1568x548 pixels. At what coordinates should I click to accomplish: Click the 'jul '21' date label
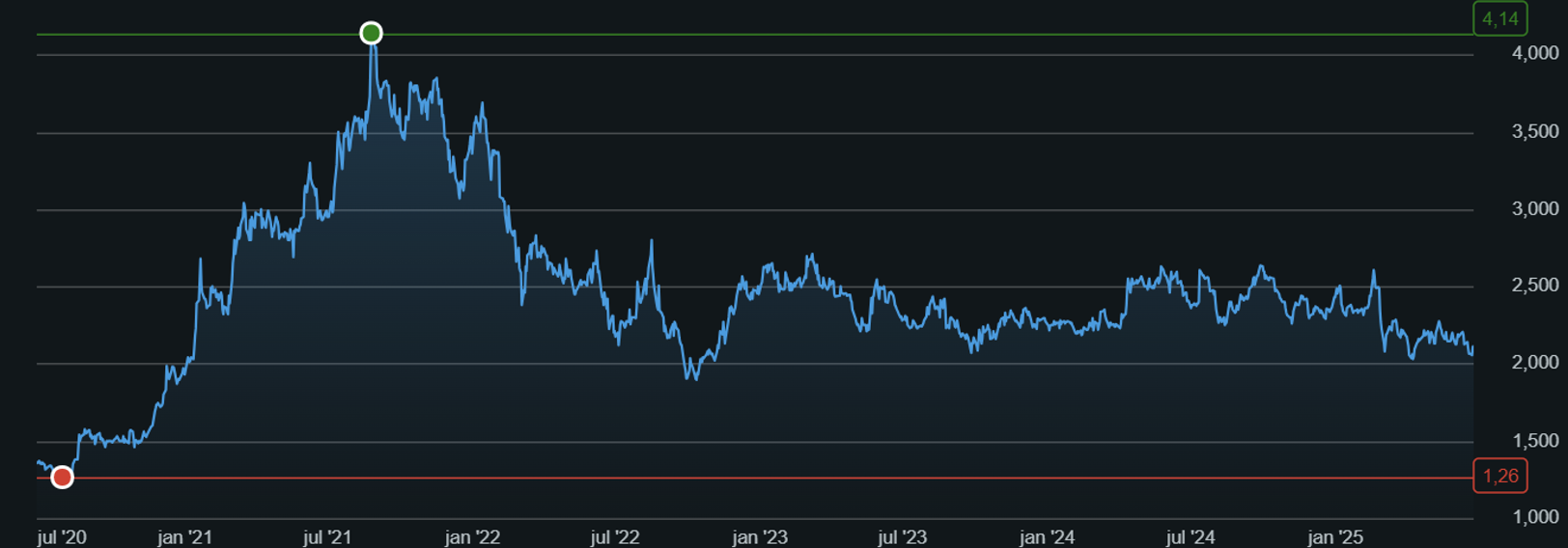pyautogui.click(x=327, y=536)
